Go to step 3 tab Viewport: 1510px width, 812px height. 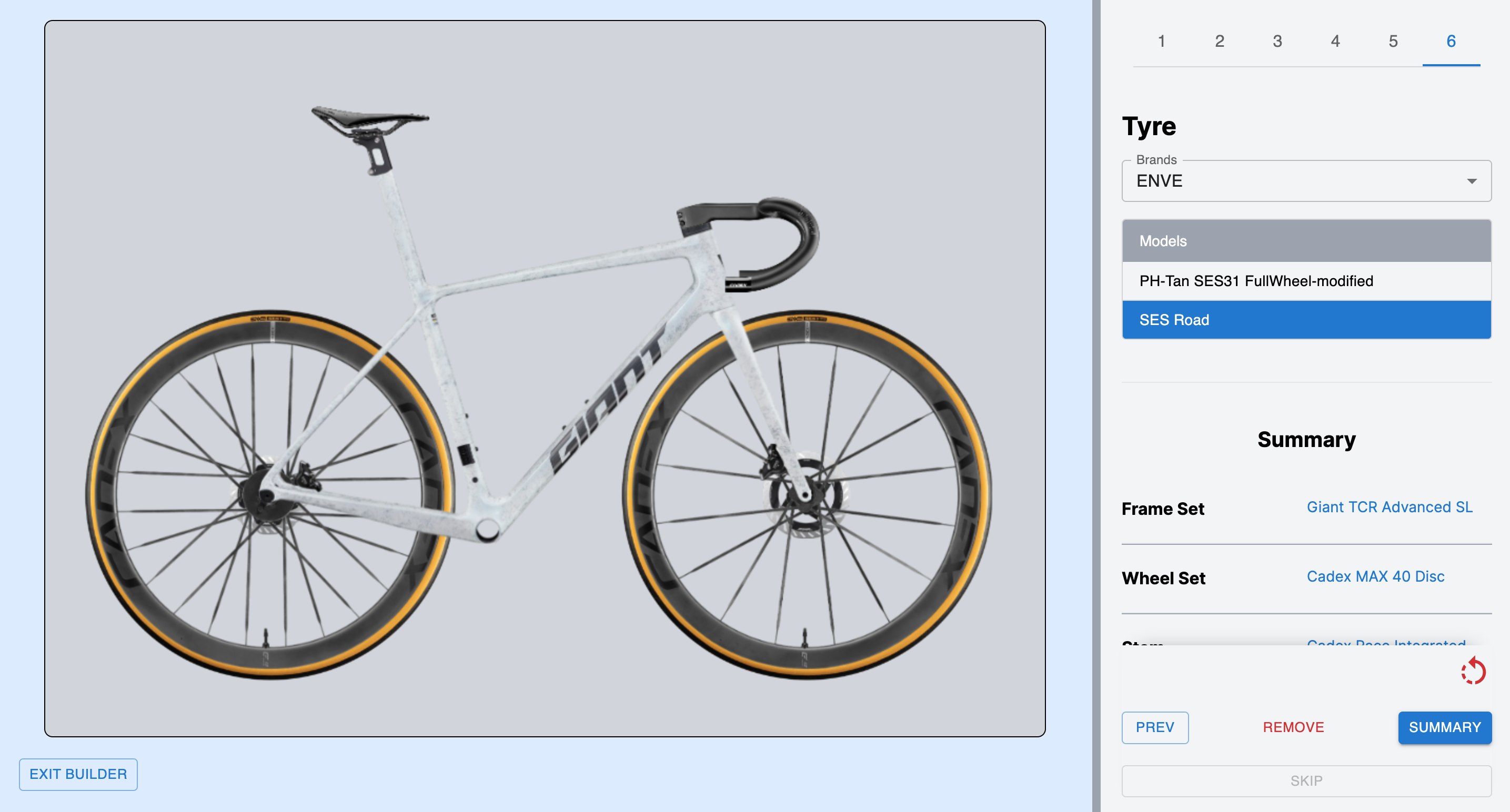pyautogui.click(x=1277, y=42)
